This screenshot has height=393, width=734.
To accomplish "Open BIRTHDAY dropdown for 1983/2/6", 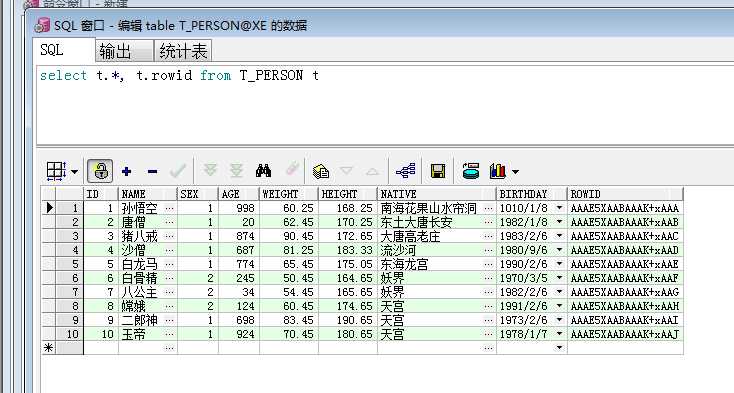I will point(559,236).
